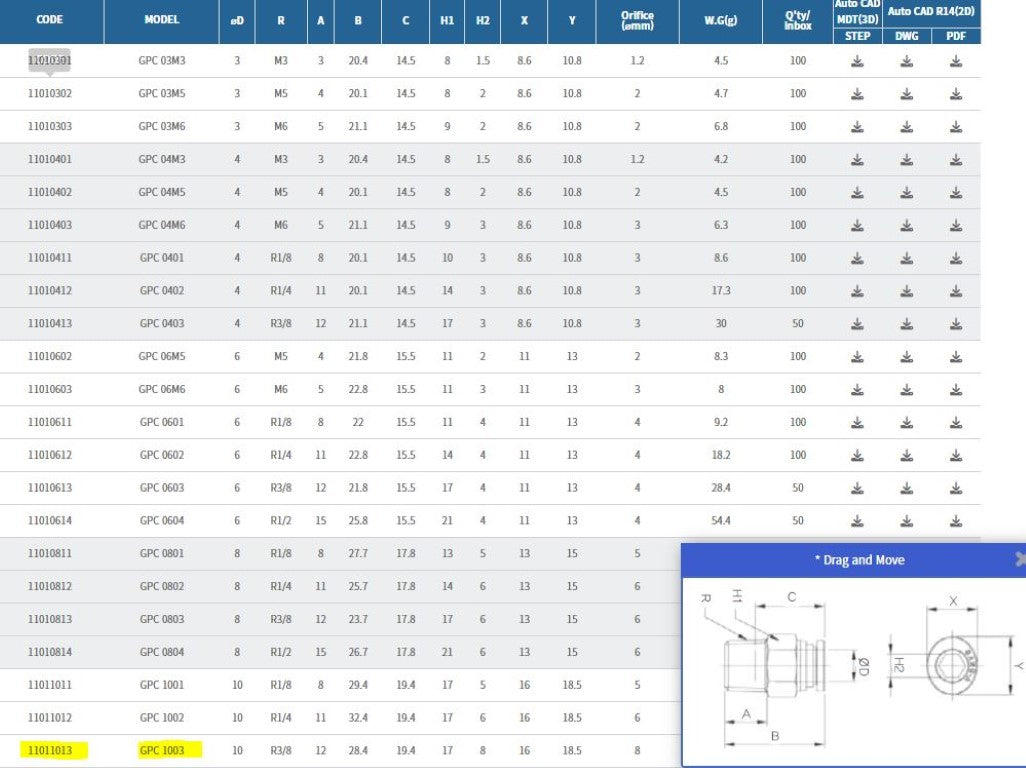
Task: Click the CODE column header
Action: point(50,20)
